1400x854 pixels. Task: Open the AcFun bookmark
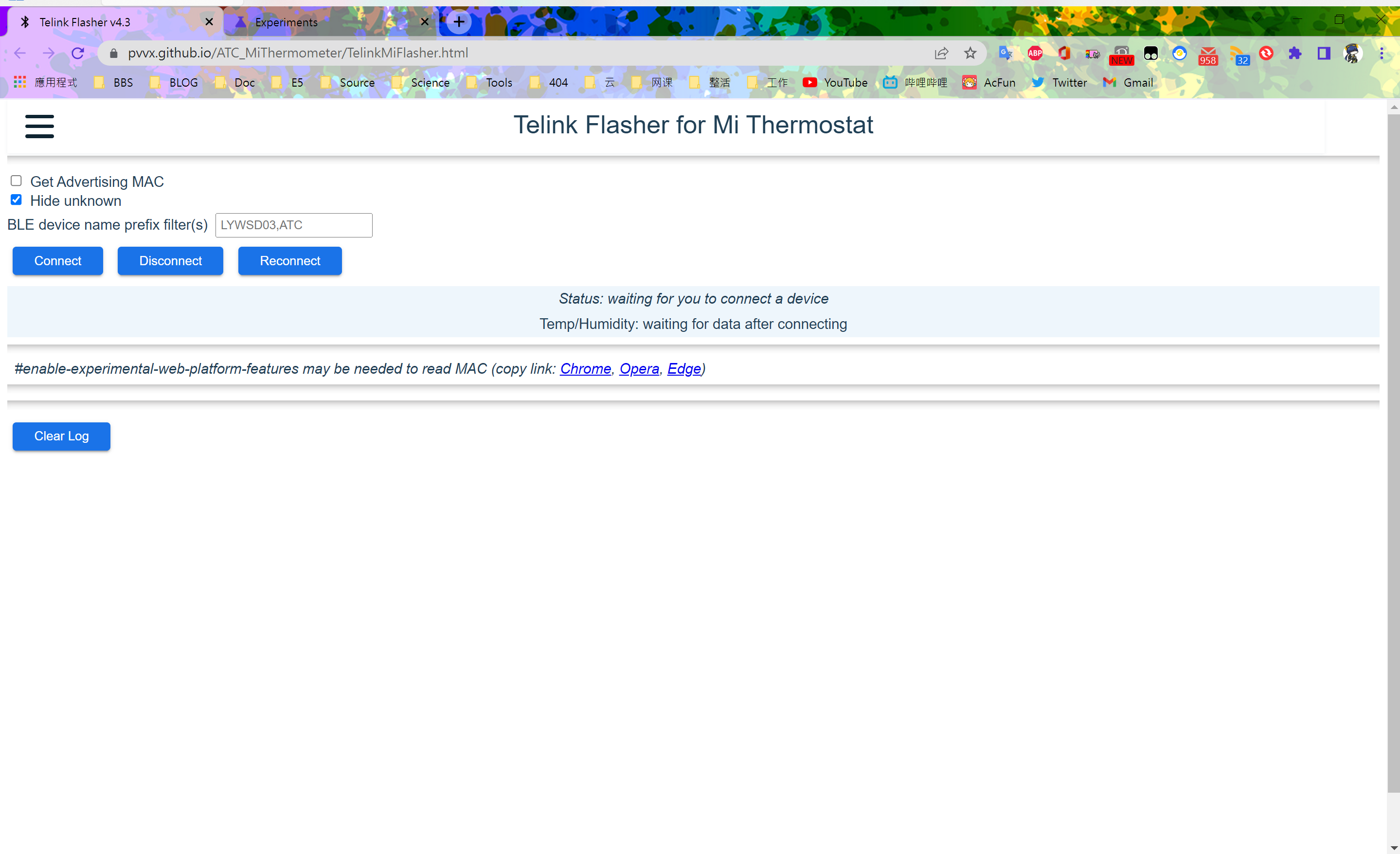[x=988, y=82]
